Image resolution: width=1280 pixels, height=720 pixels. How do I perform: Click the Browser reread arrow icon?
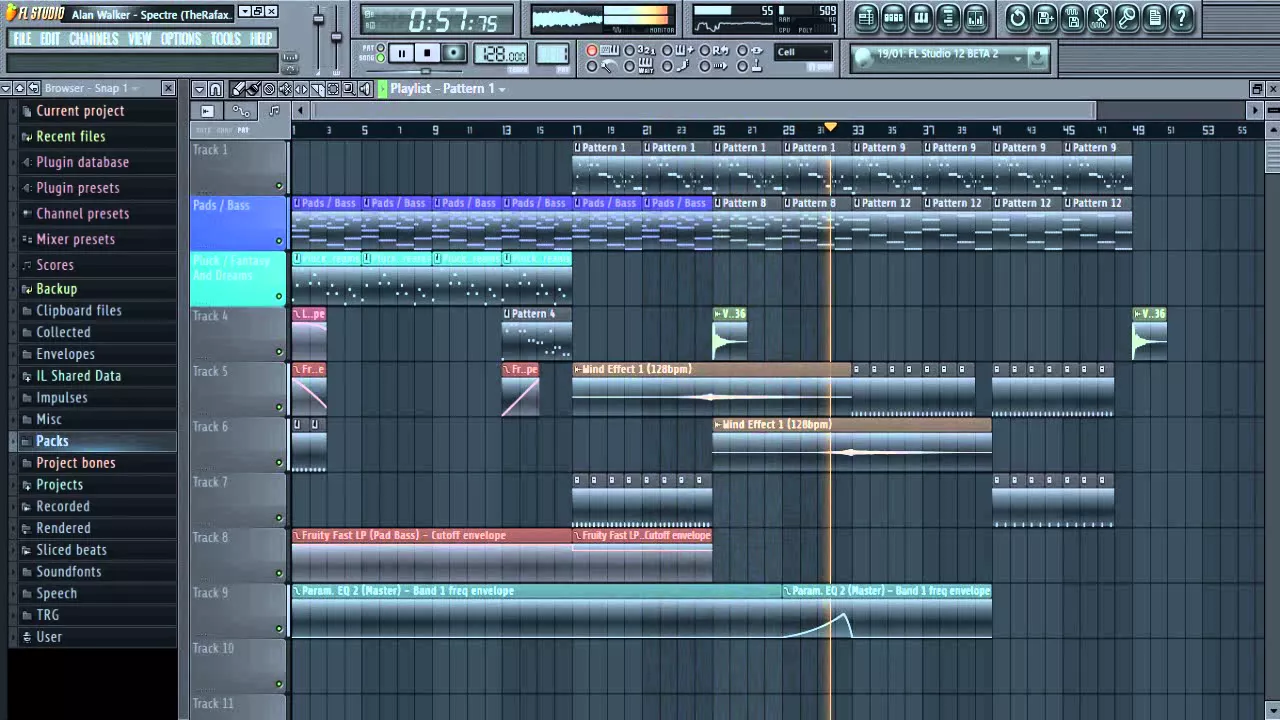[x=33, y=88]
